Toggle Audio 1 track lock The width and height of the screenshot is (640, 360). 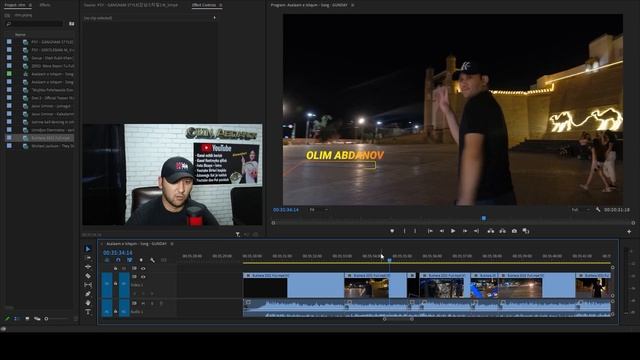[116, 311]
